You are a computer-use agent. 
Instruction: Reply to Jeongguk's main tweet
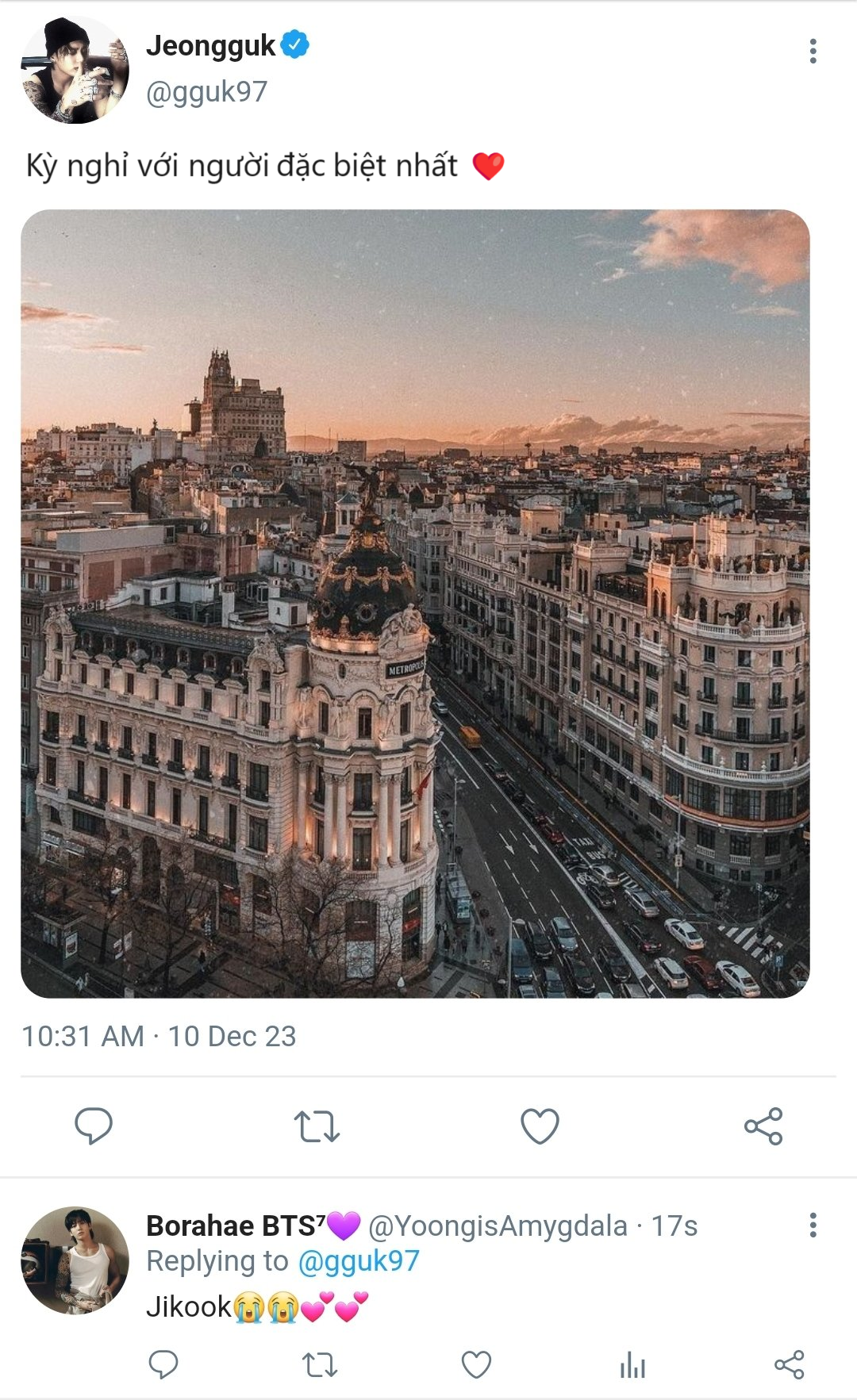[x=94, y=1126]
